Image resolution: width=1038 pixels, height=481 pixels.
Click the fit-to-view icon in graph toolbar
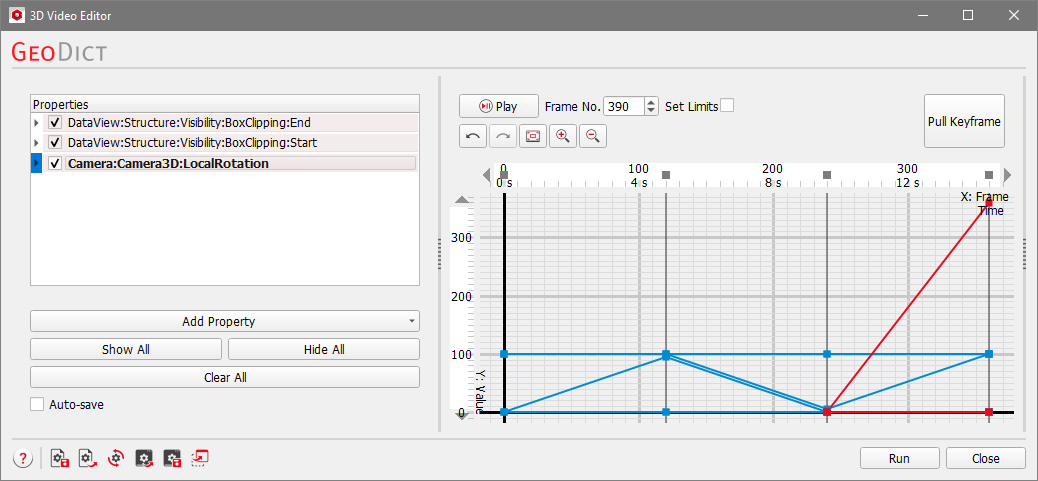533,136
